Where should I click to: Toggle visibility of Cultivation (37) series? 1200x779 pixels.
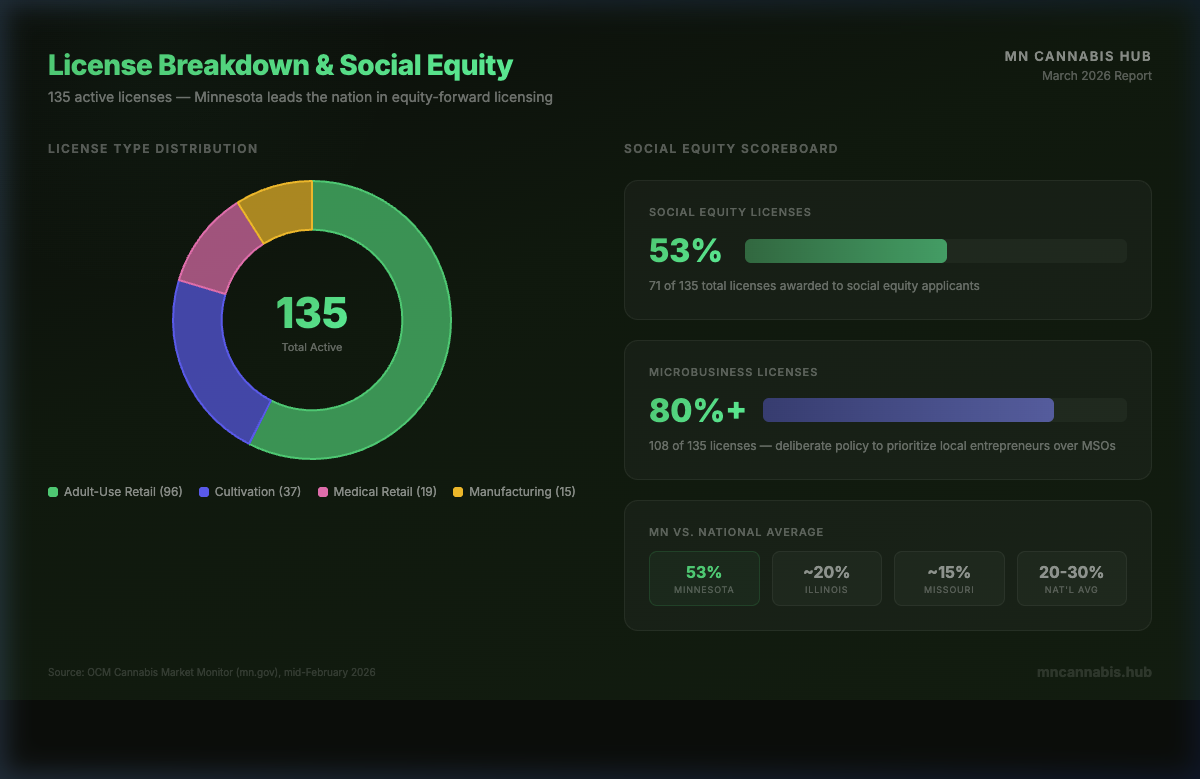coord(249,491)
